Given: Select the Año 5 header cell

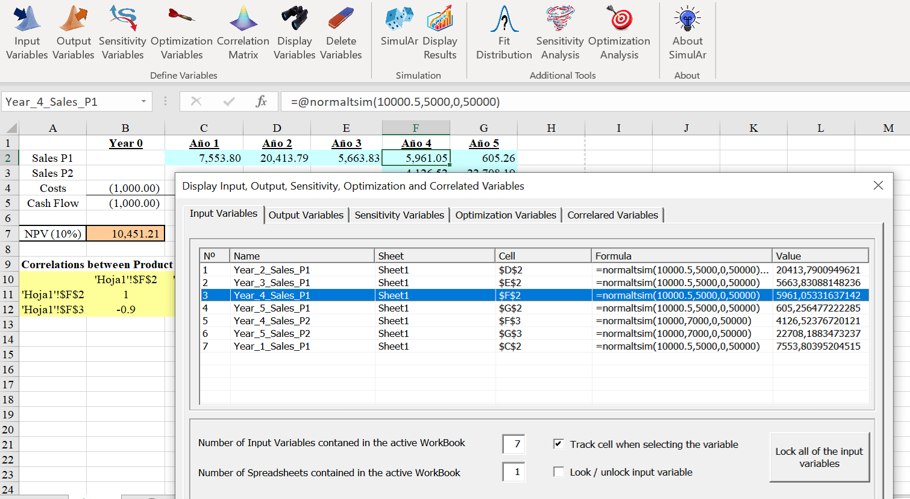Looking at the screenshot, I should pos(483,143).
